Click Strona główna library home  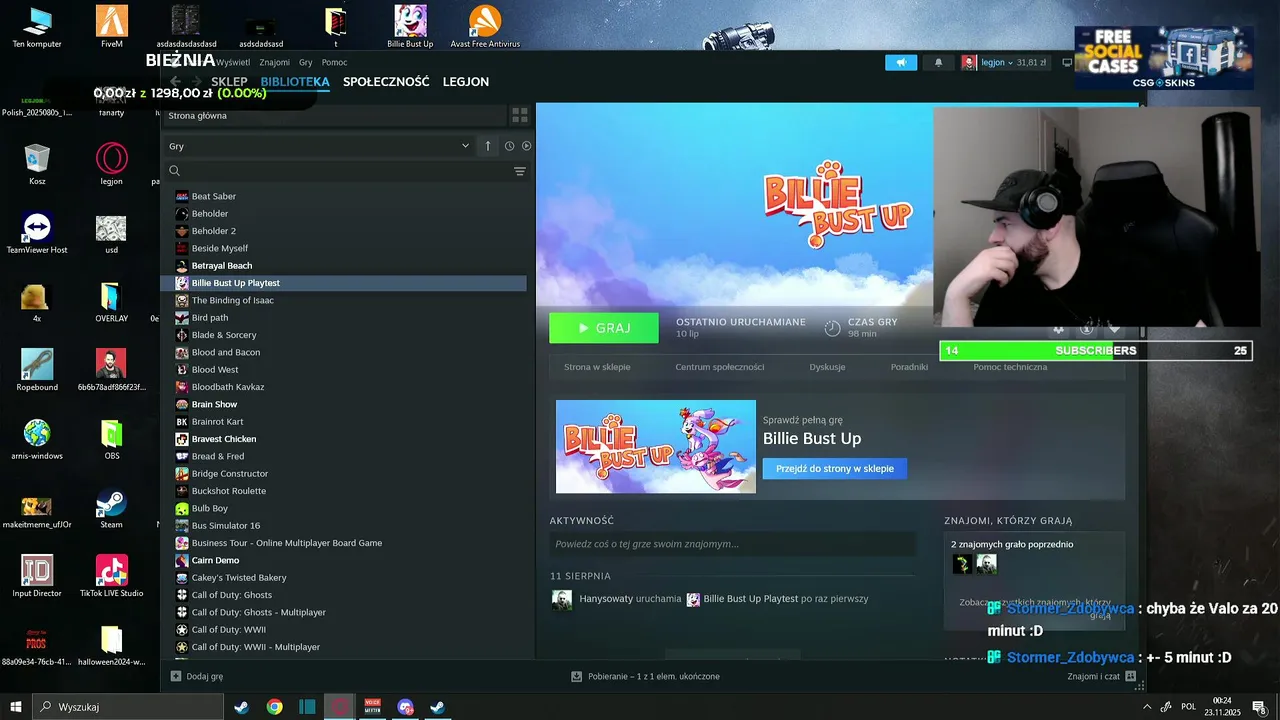[198, 116]
